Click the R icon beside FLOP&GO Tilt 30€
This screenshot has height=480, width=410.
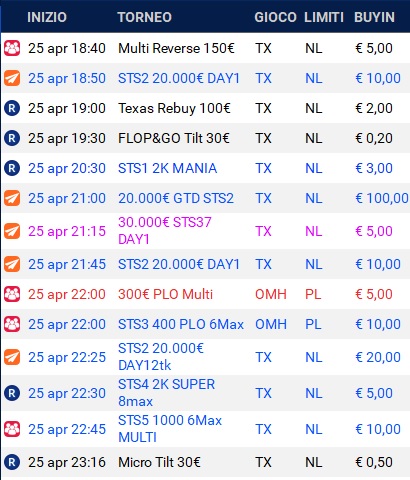tap(12, 138)
